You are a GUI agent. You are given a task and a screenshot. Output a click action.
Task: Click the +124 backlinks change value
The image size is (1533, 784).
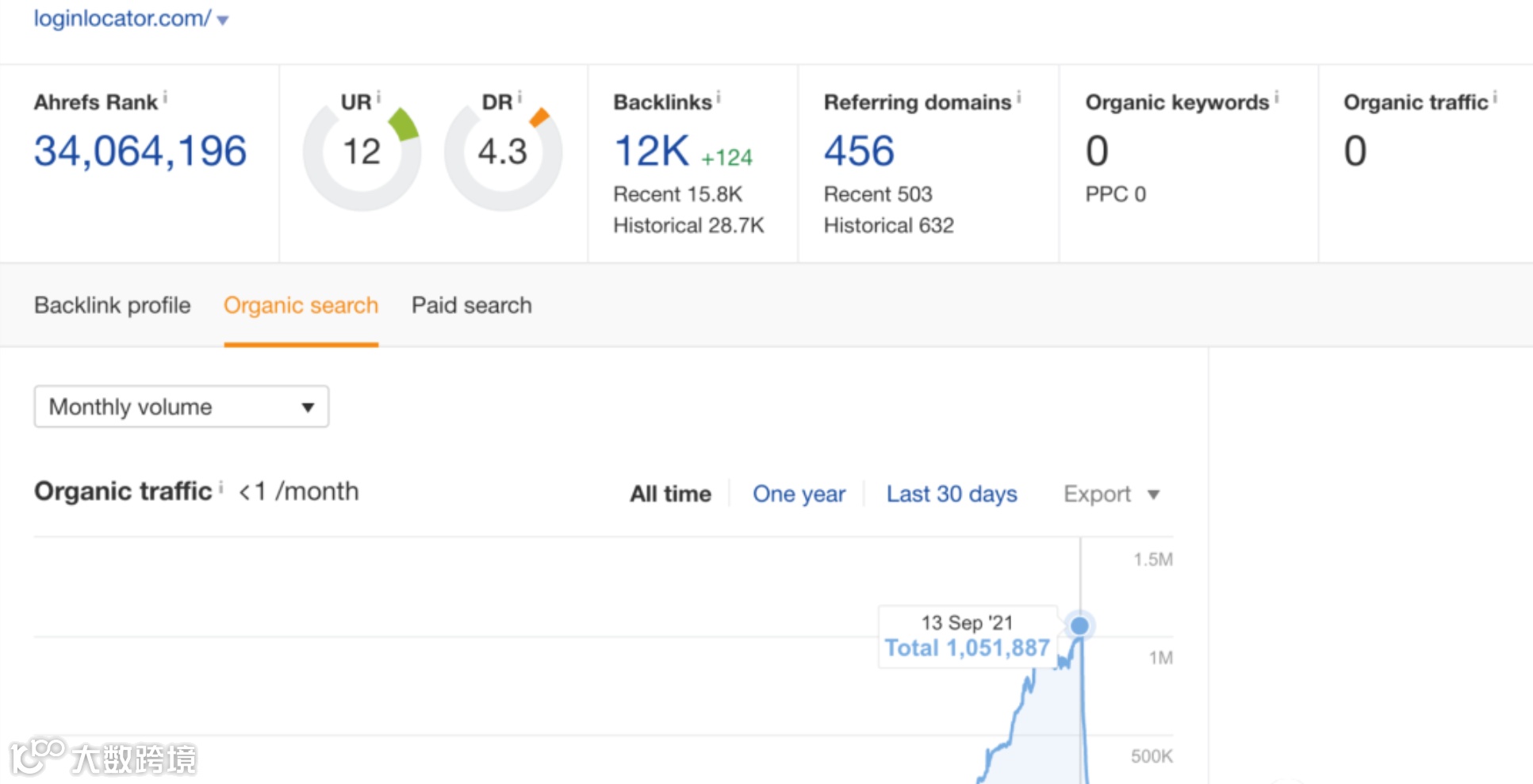coord(726,158)
